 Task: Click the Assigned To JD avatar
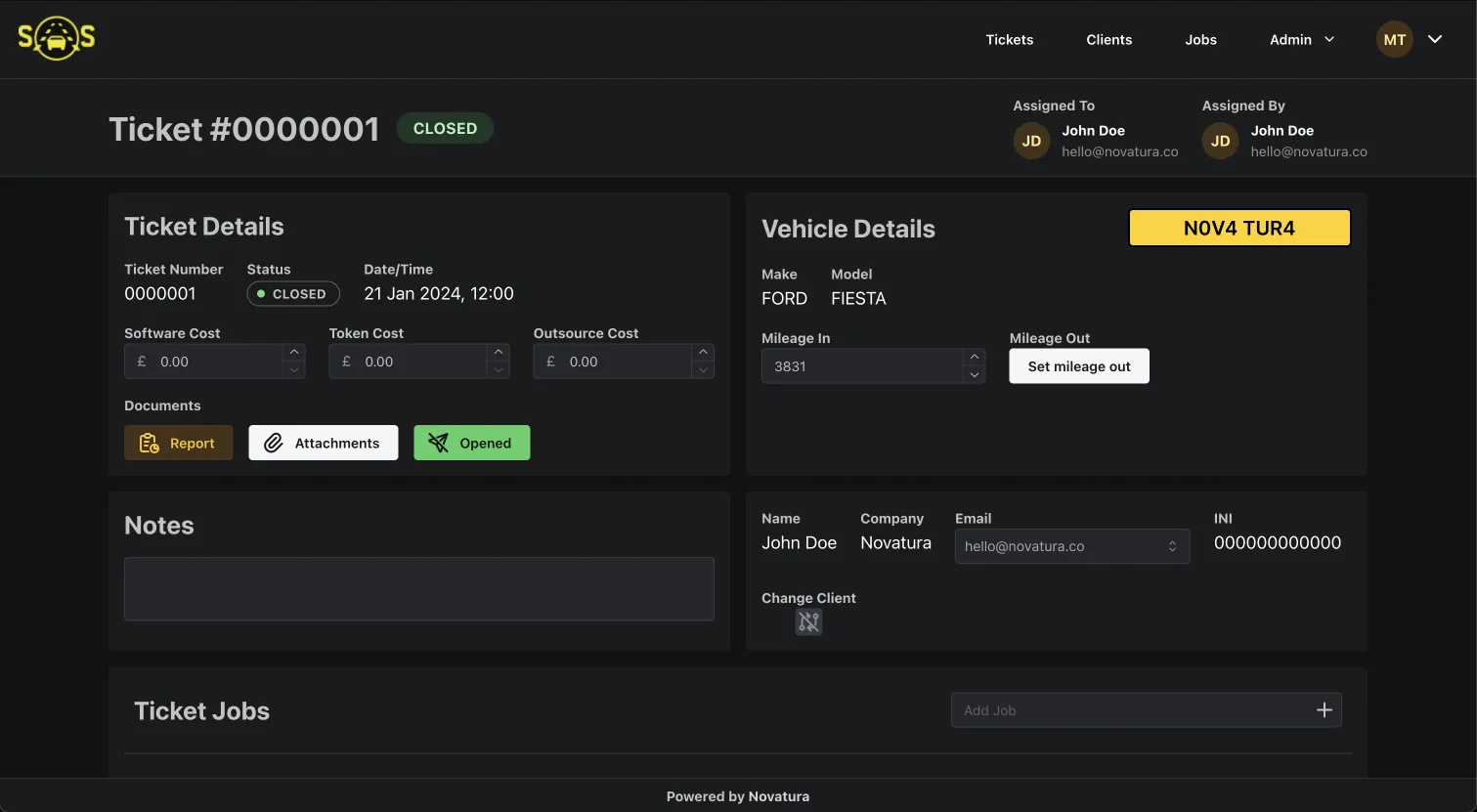click(1031, 140)
